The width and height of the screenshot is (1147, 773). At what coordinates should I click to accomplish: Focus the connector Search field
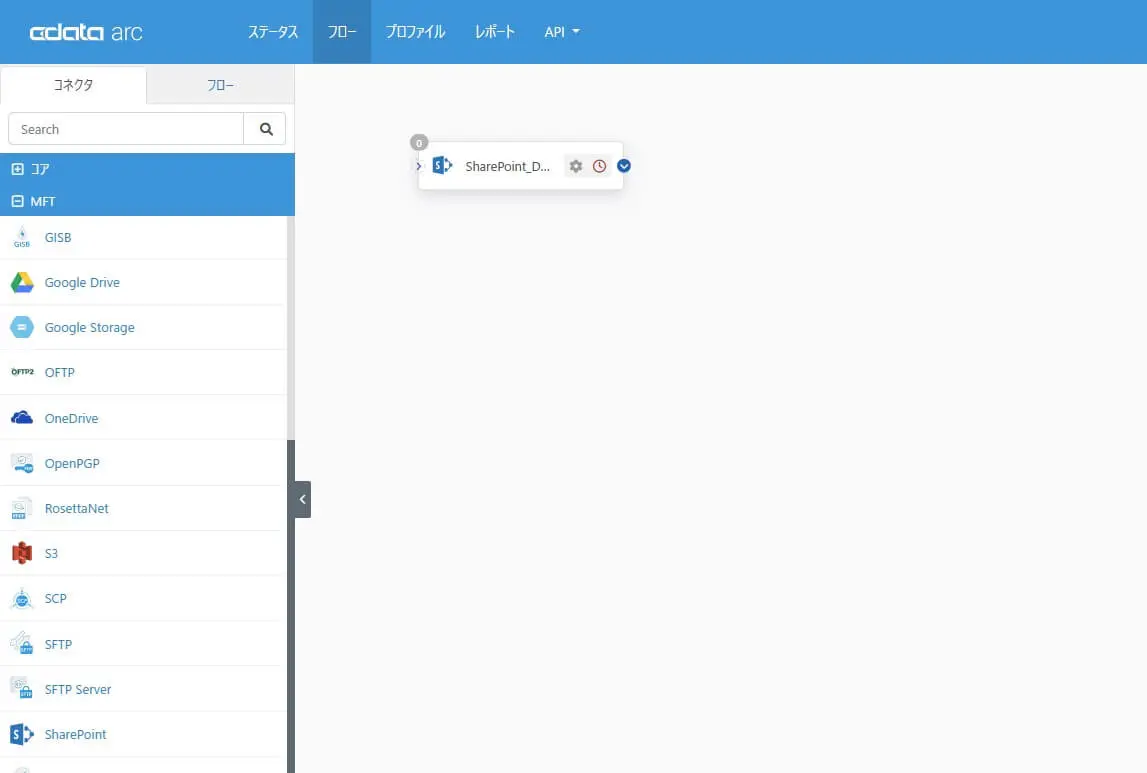126,129
